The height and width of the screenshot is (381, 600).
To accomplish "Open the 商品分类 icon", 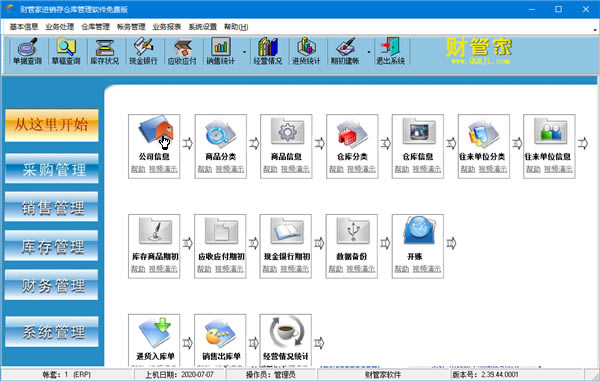I will pyautogui.click(x=221, y=132).
